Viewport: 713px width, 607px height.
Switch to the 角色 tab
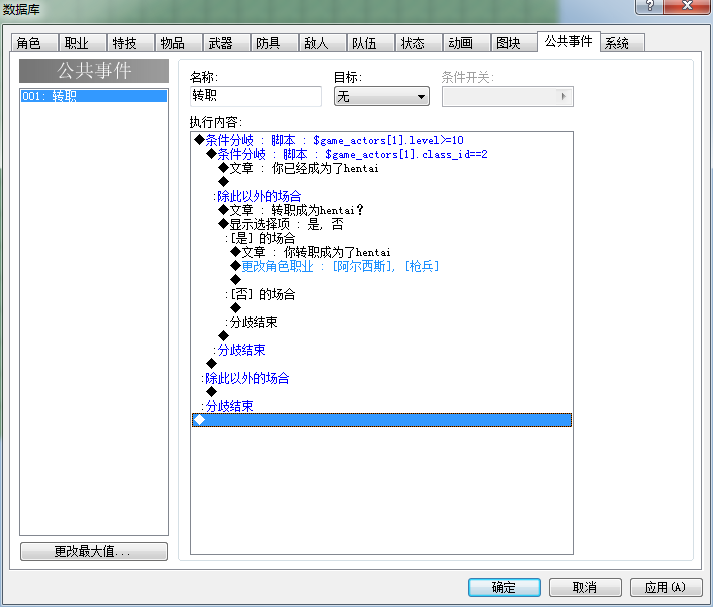pyautogui.click(x=34, y=43)
